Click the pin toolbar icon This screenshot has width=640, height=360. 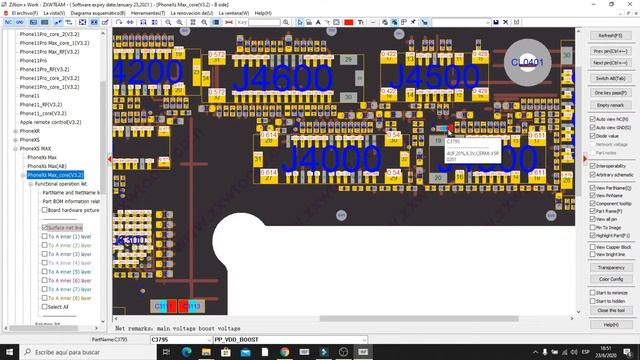(413, 22)
